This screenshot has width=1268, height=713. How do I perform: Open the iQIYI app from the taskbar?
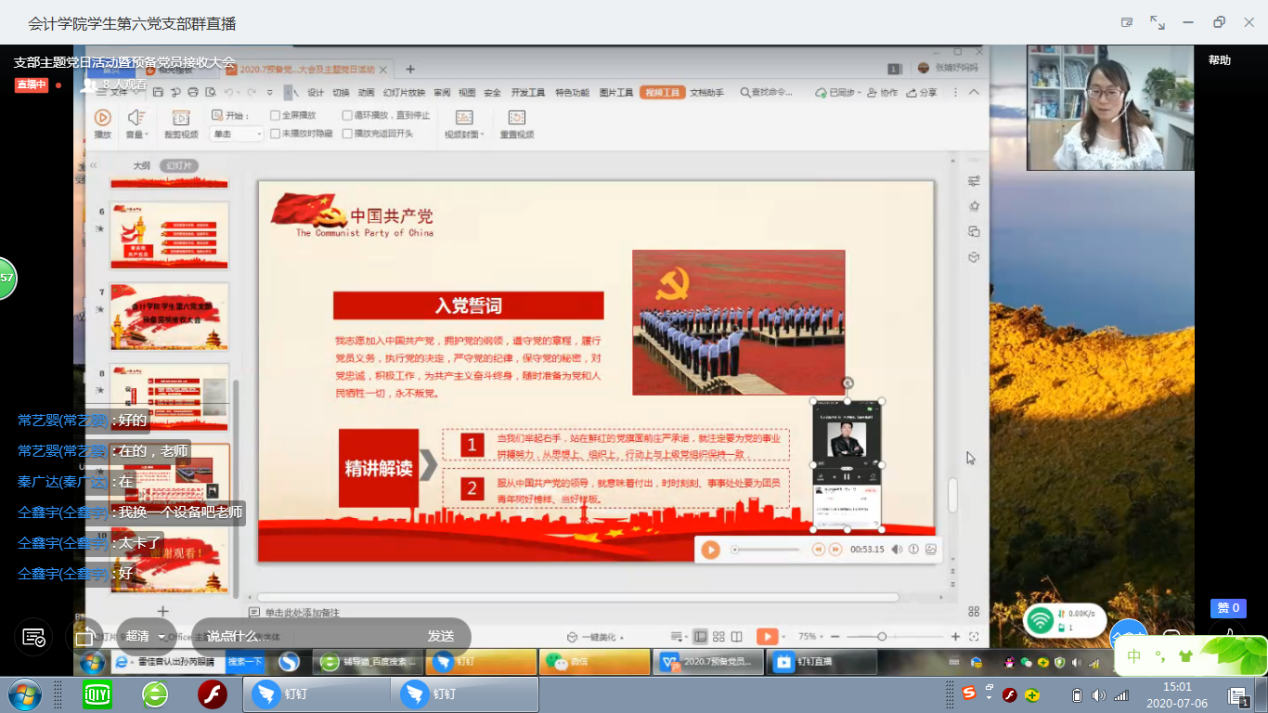click(97, 694)
